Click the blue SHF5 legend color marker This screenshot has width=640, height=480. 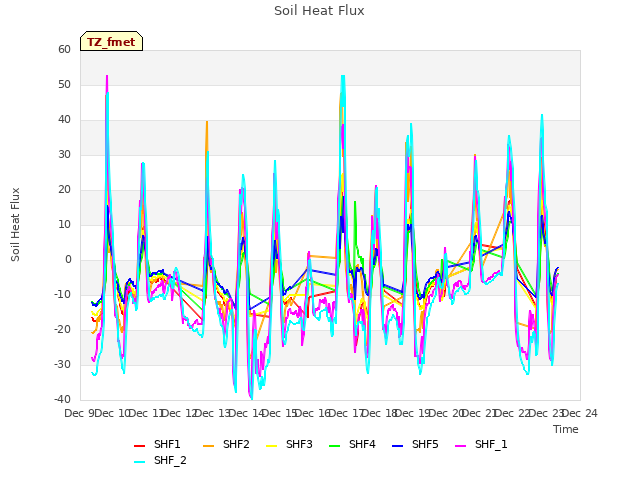click(398, 446)
